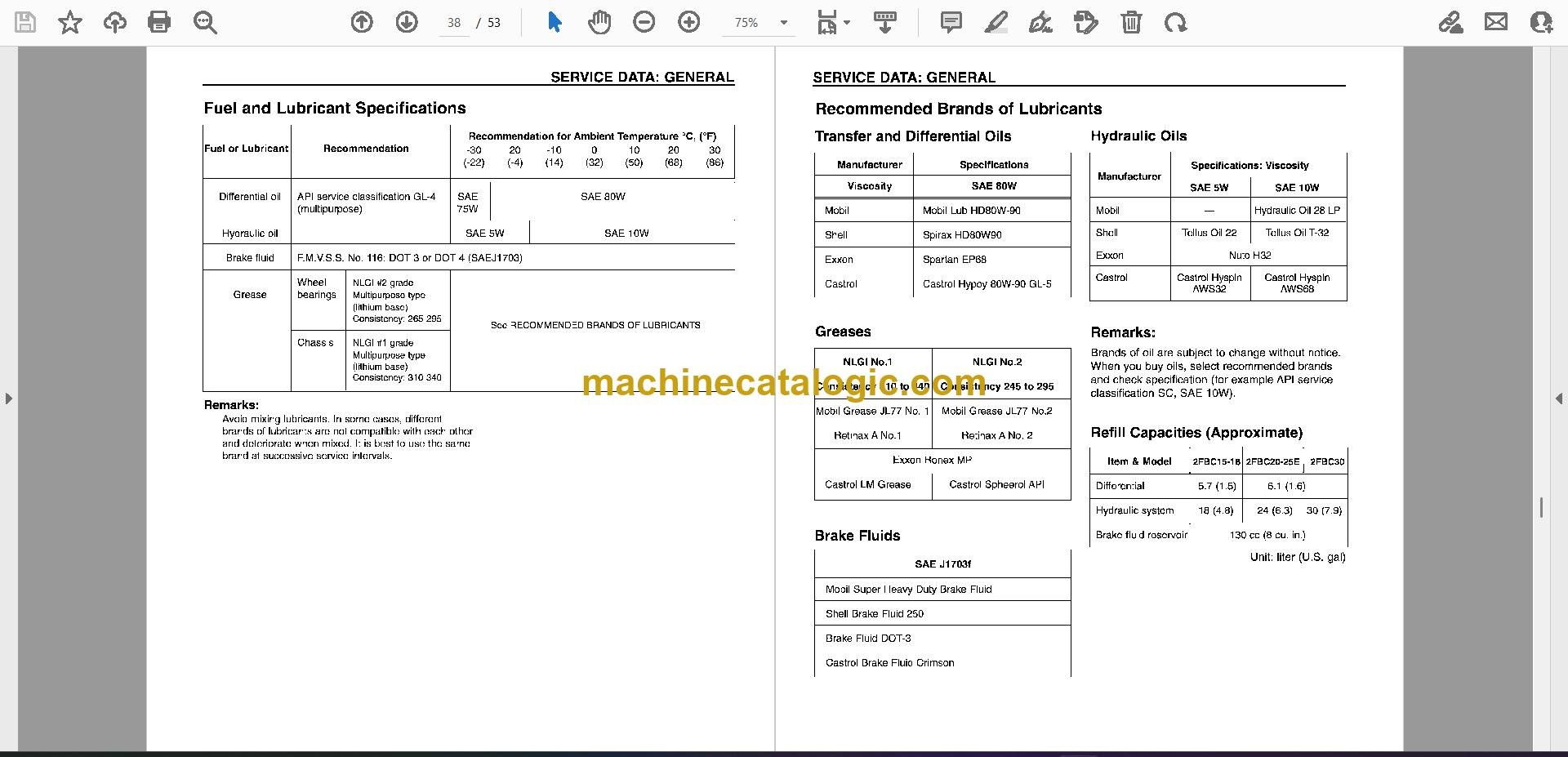The width and height of the screenshot is (1568, 757).
Task: Expand the left navigation pane
Action: (x=8, y=399)
